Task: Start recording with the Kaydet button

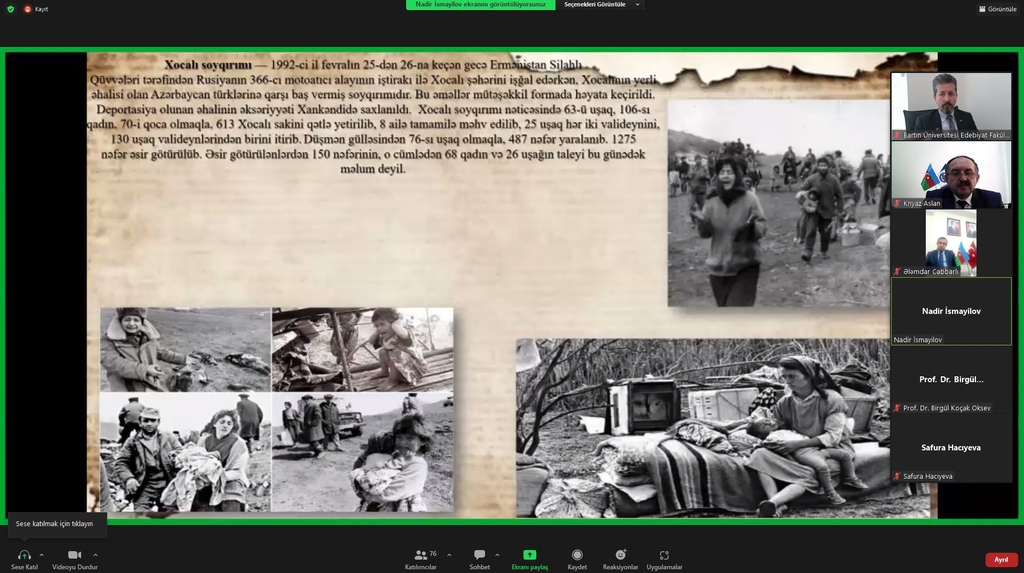Action: coord(577,555)
